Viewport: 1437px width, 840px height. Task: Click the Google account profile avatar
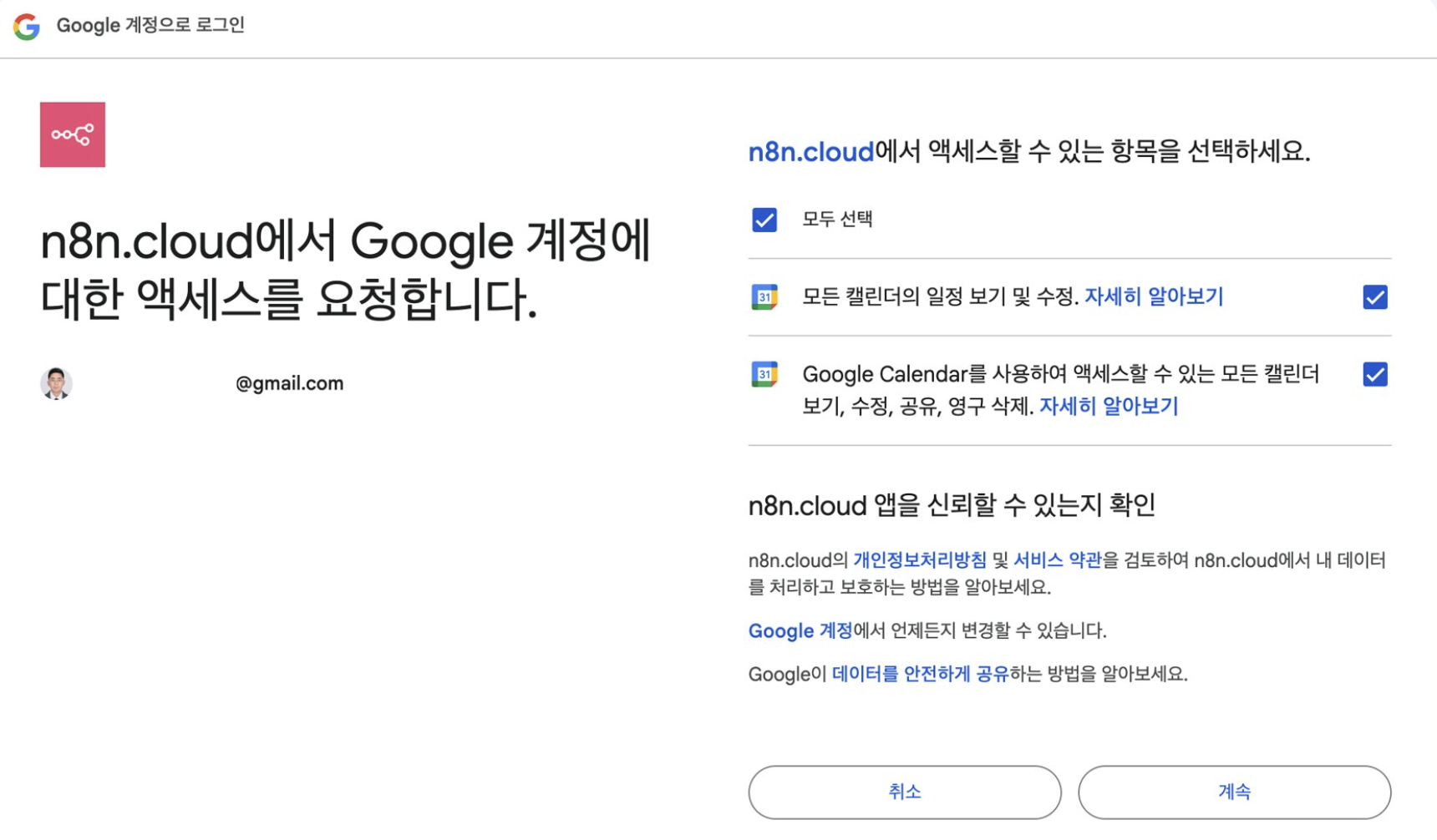56,383
